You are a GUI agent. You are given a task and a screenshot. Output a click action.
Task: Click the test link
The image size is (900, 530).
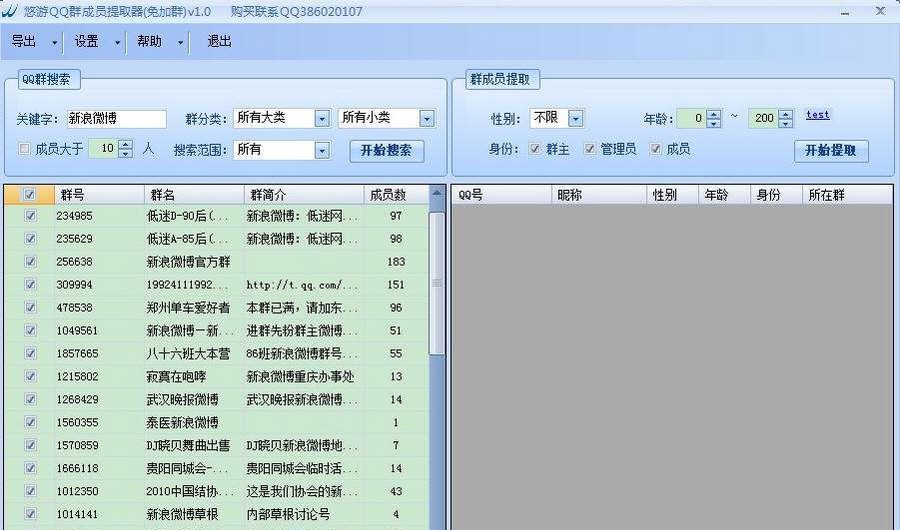point(817,115)
